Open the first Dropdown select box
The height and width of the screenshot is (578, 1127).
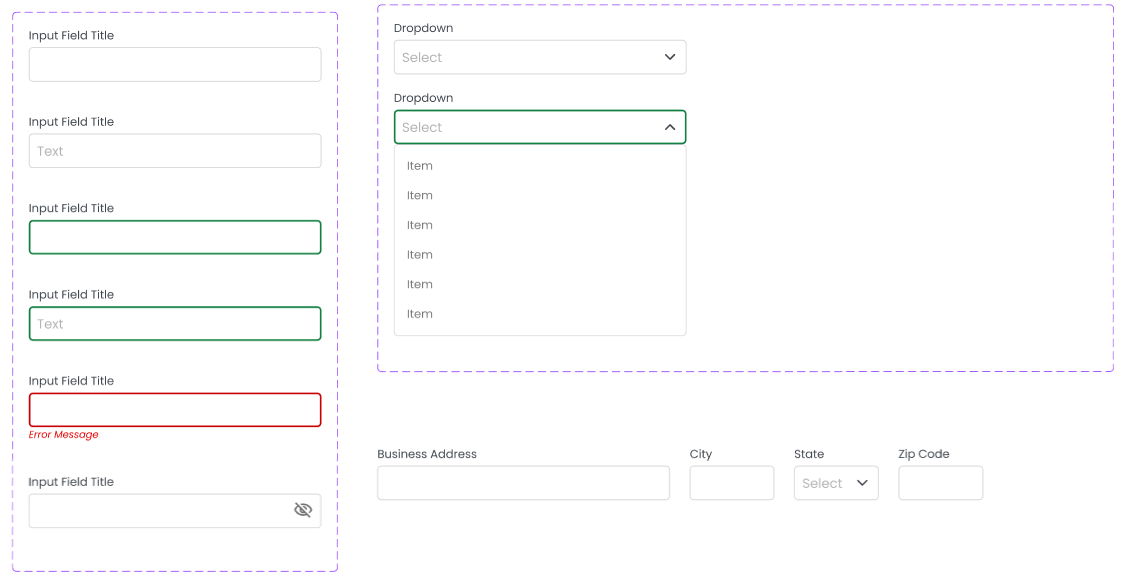pyautogui.click(x=540, y=58)
